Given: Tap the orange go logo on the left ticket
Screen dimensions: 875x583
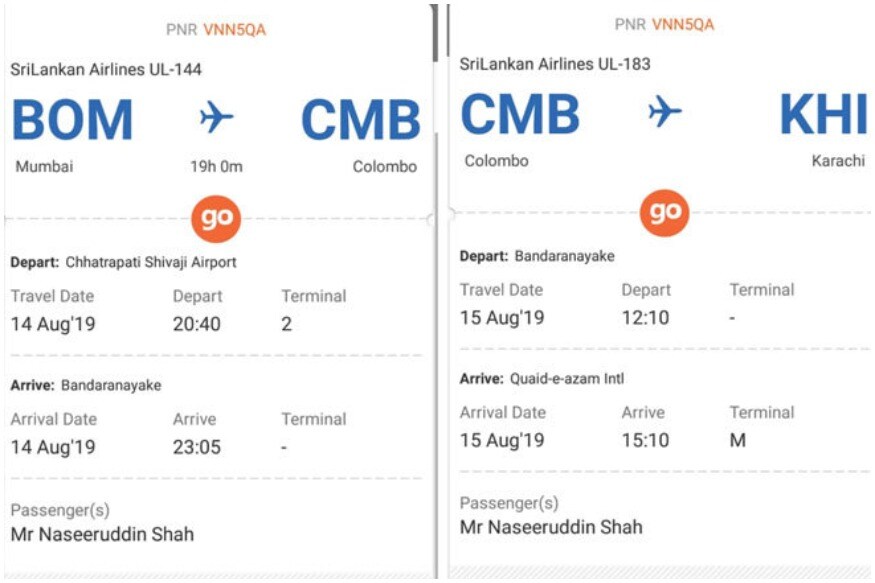Looking at the screenshot, I should point(216,219).
